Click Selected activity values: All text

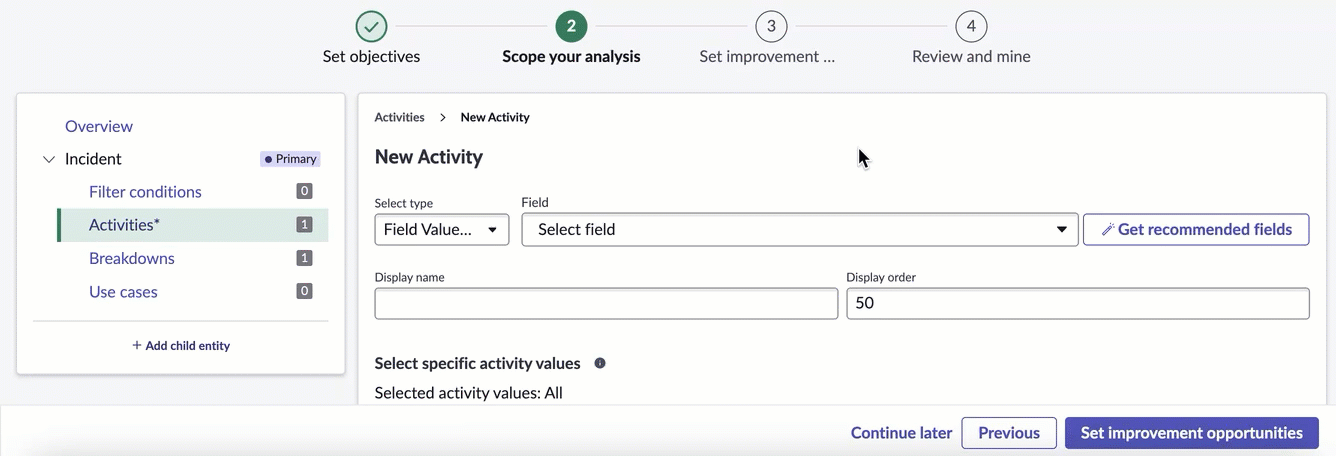[469, 393]
